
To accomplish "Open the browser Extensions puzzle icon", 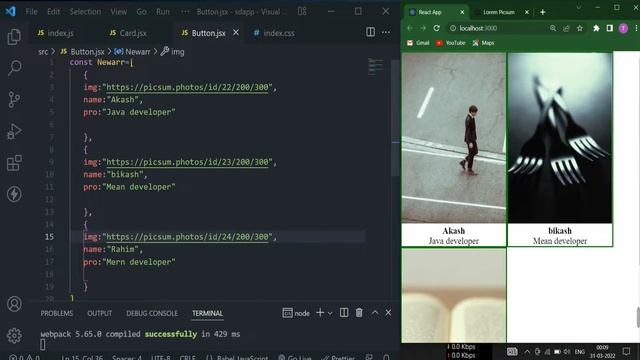I will point(596,28).
